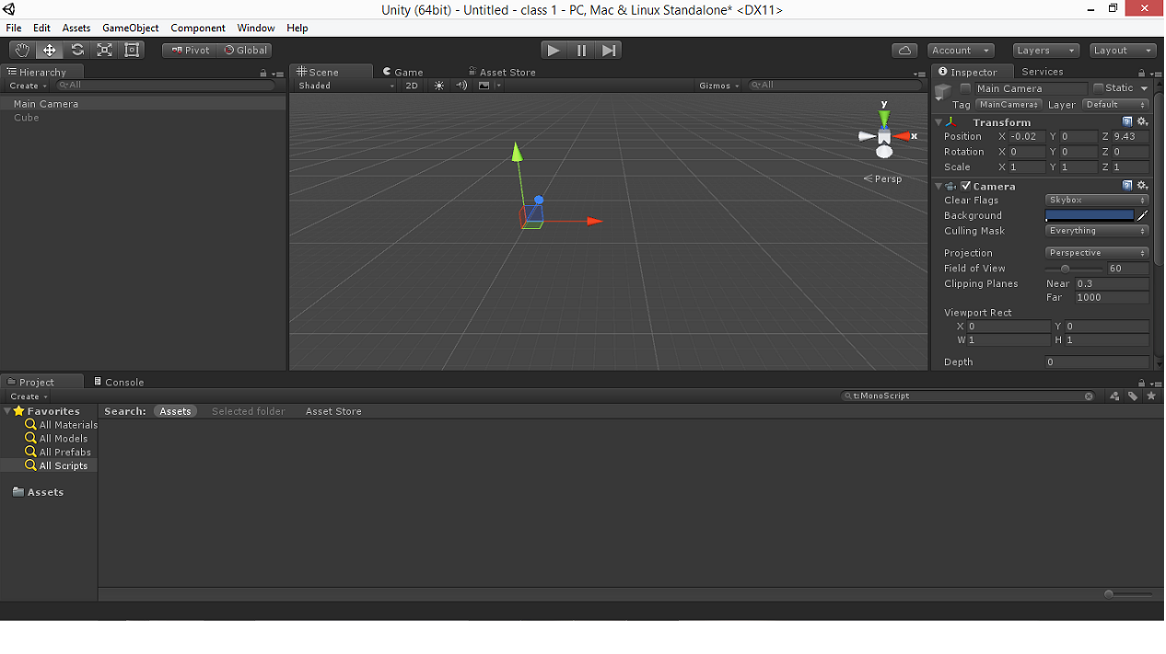Open the Clear Flags dropdown
Image resolution: width=1166 pixels, height=654 pixels.
[1095, 200]
